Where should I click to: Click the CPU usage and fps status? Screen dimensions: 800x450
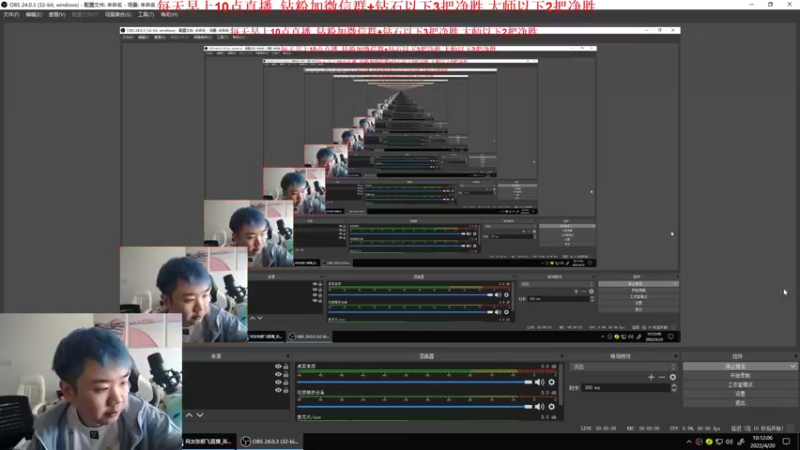click(x=697, y=429)
